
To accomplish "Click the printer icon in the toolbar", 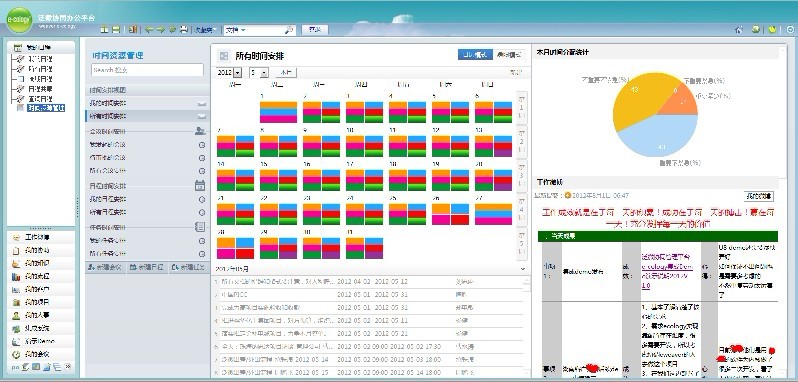I will click(x=184, y=30).
